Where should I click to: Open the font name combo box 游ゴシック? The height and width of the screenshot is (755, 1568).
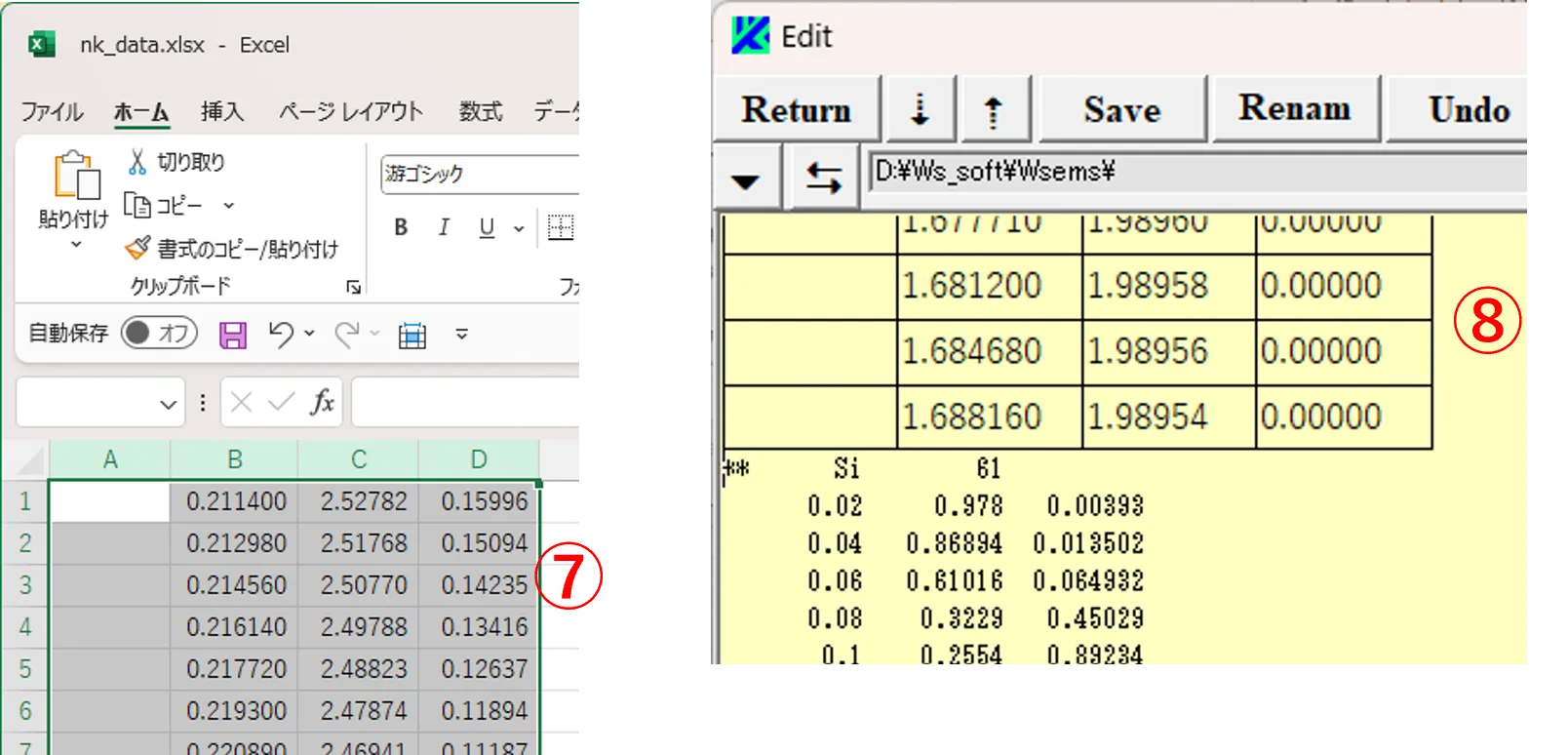(x=479, y=175)
